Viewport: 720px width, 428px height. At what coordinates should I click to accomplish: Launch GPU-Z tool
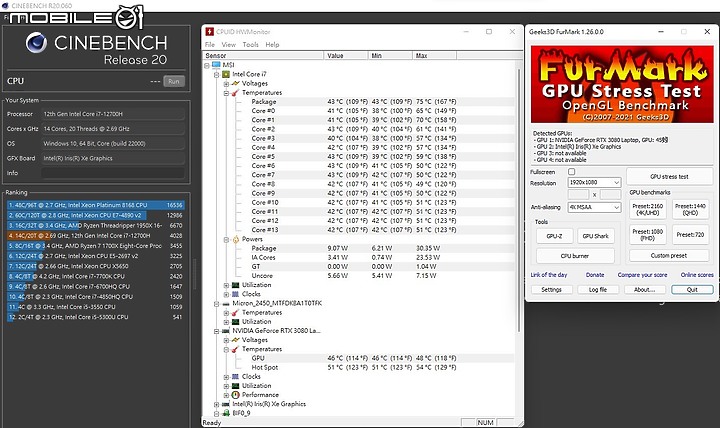[554, 236]
